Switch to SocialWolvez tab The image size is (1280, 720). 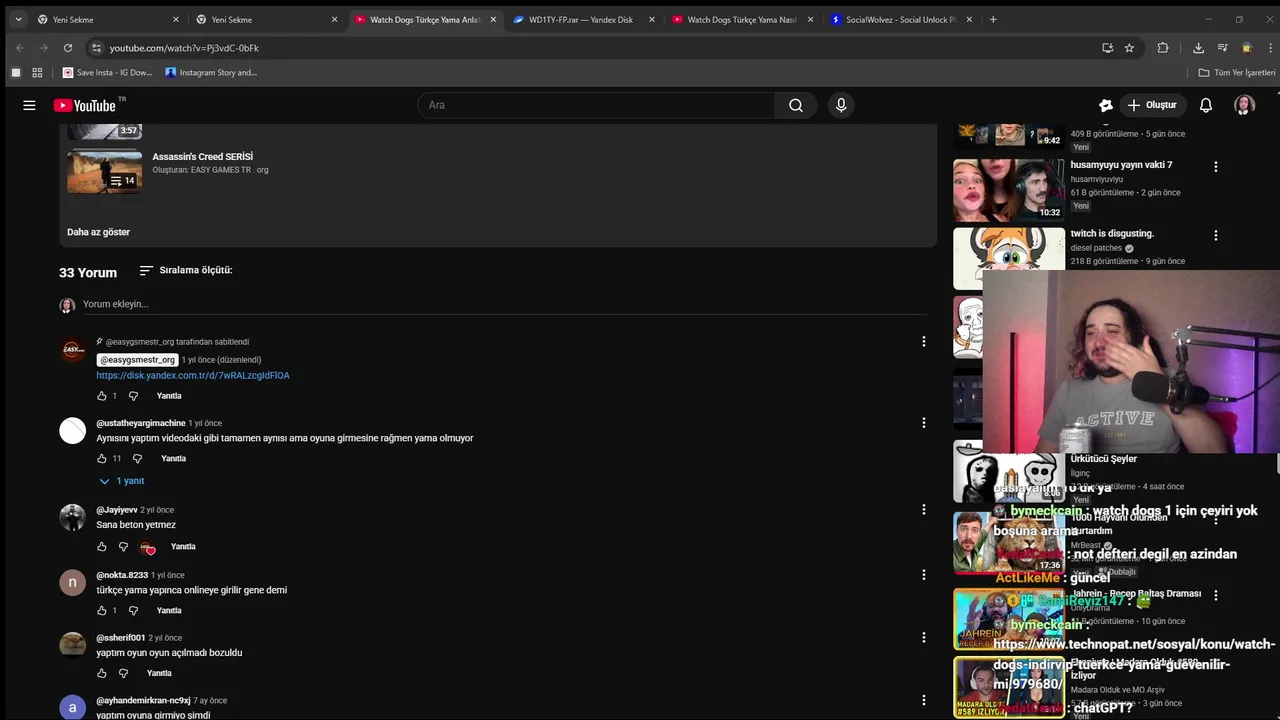(x=900, y=19)
